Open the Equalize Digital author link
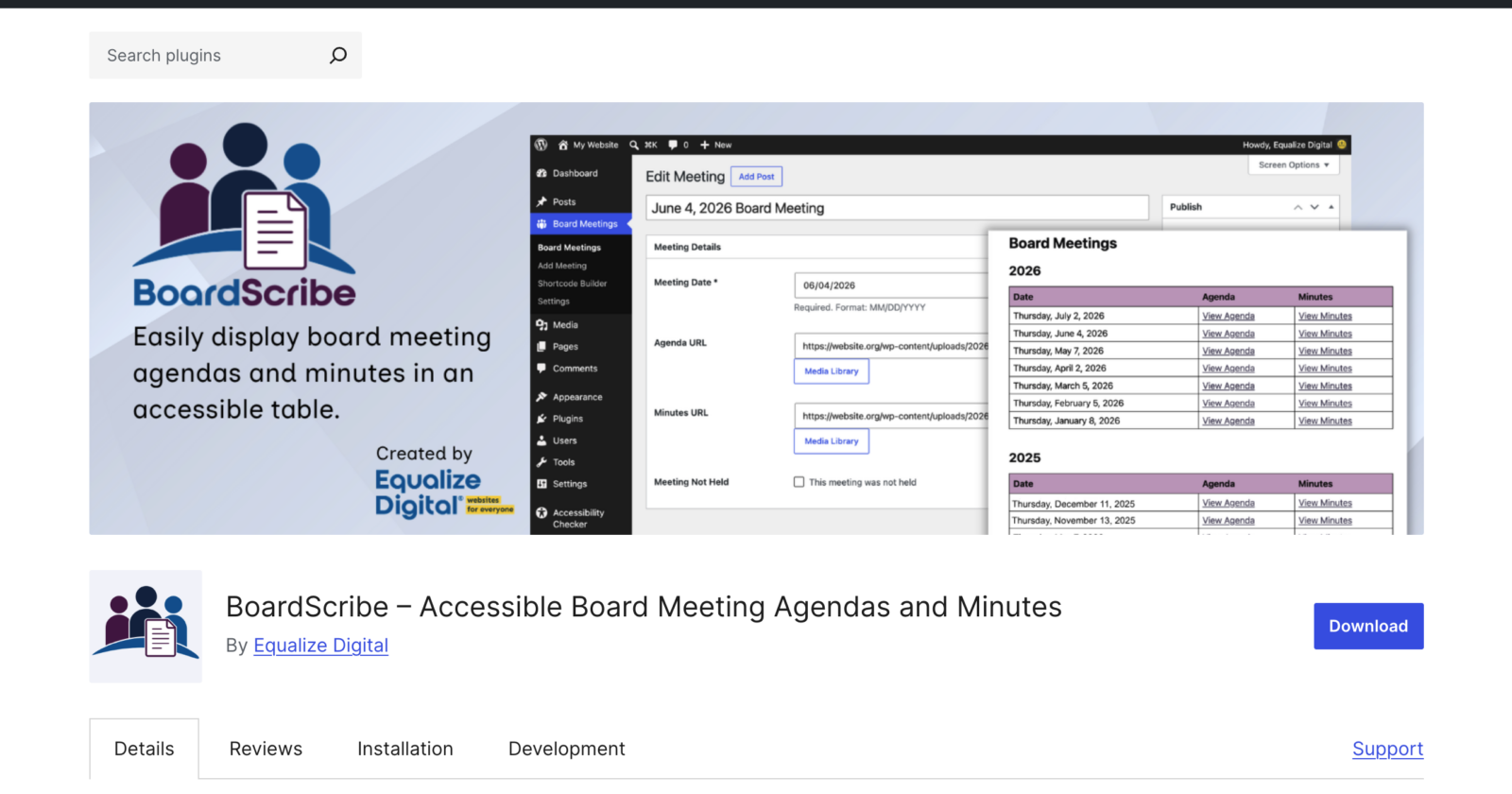The image size is (1512, 794). point(320,646)
